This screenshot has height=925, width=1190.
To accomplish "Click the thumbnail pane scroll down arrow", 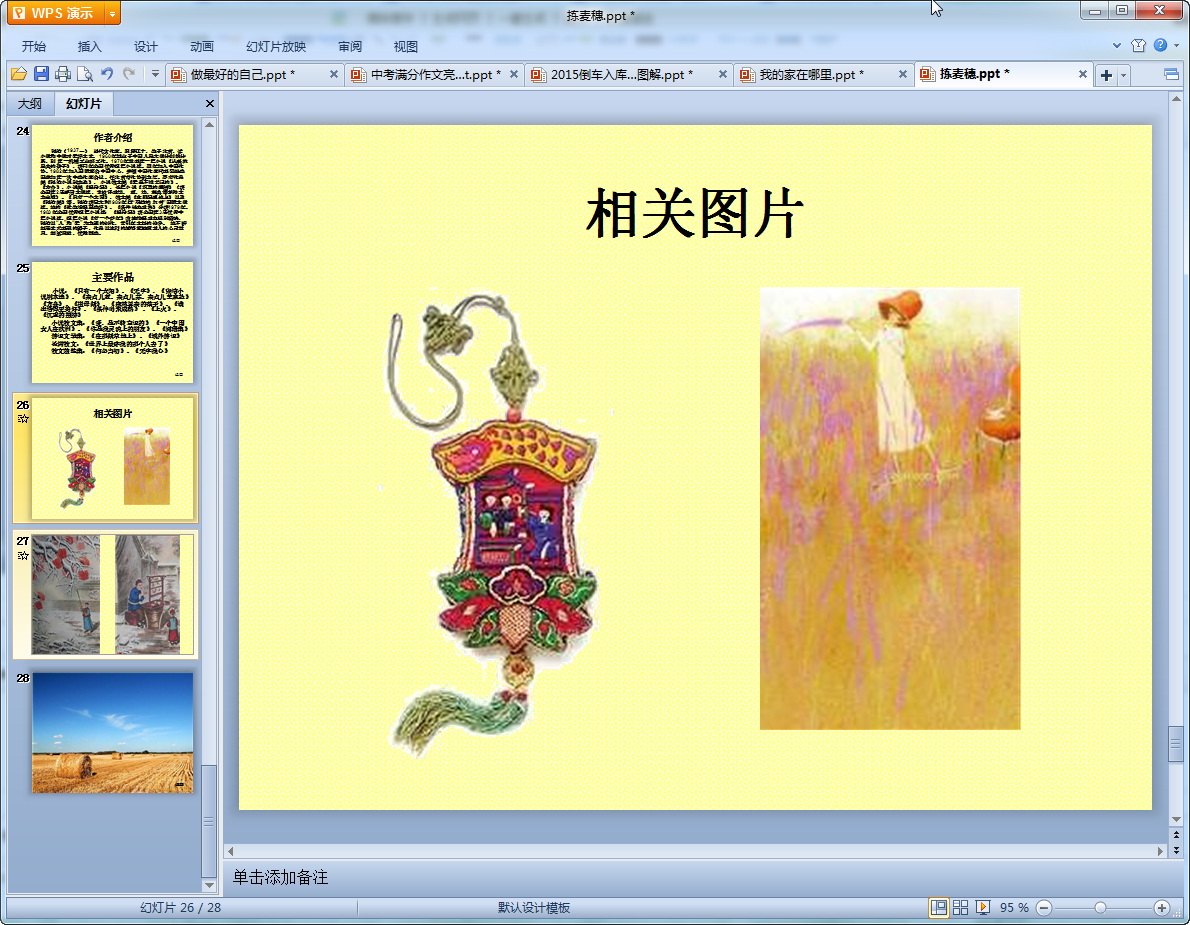I will click(209, 885).
